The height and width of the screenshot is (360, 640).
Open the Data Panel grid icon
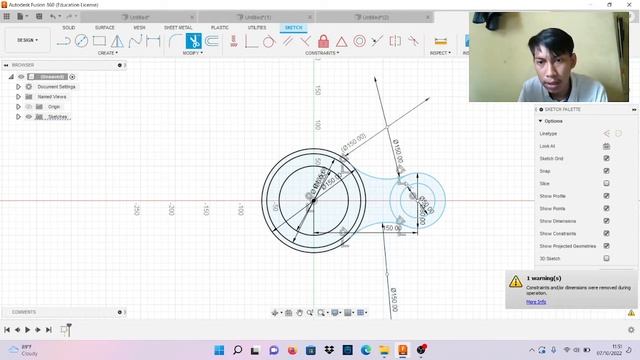pyautogui.click(x=7, y=16)
